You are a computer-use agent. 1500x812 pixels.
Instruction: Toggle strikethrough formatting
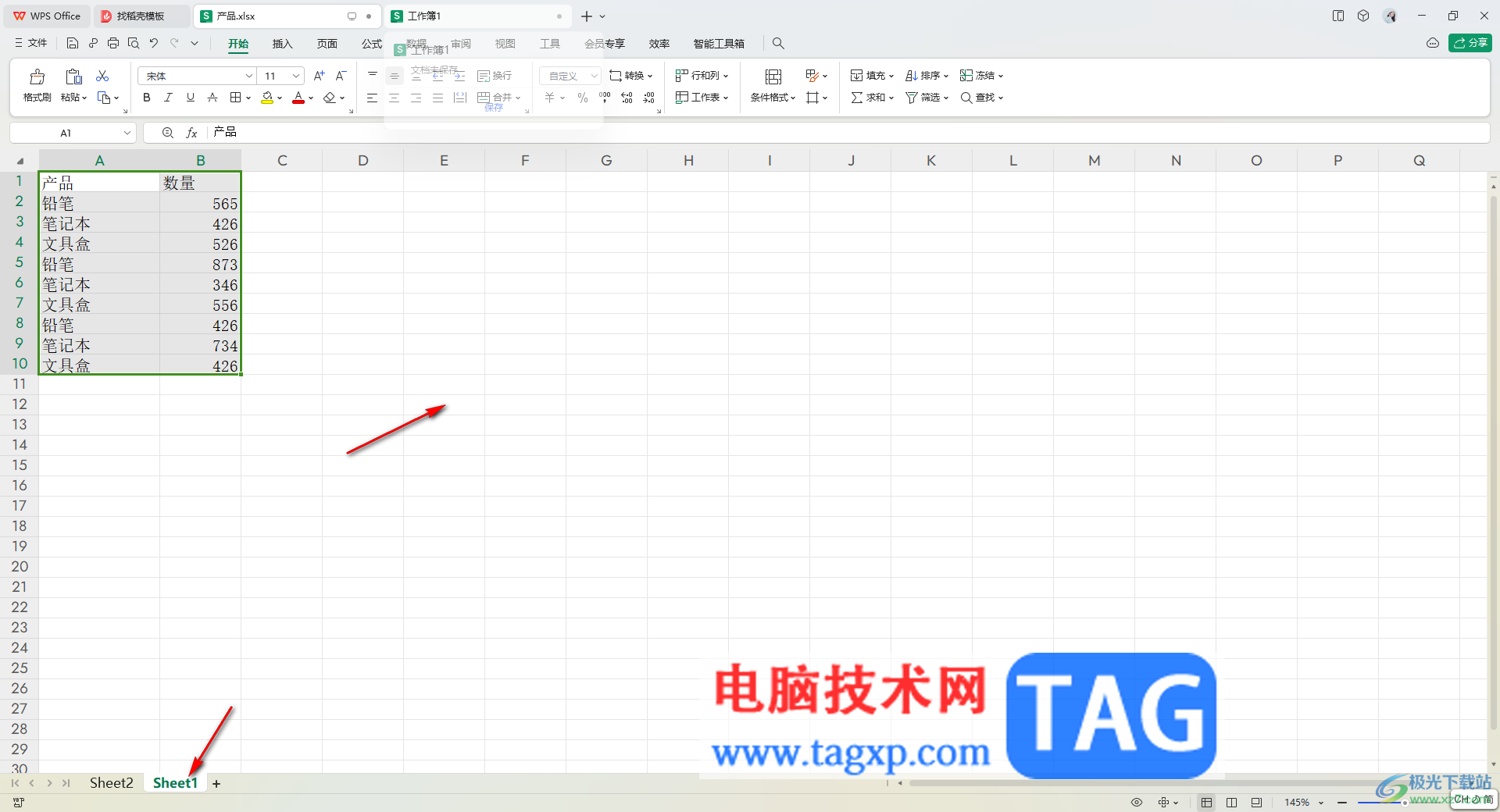tap(212, 98)
